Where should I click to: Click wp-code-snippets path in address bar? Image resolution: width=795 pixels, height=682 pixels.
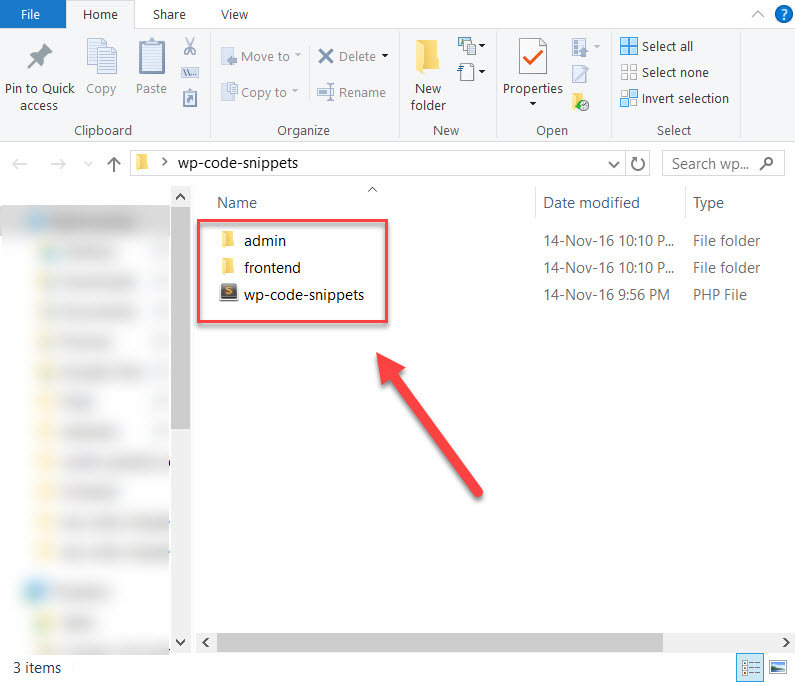tap(238, 163)
